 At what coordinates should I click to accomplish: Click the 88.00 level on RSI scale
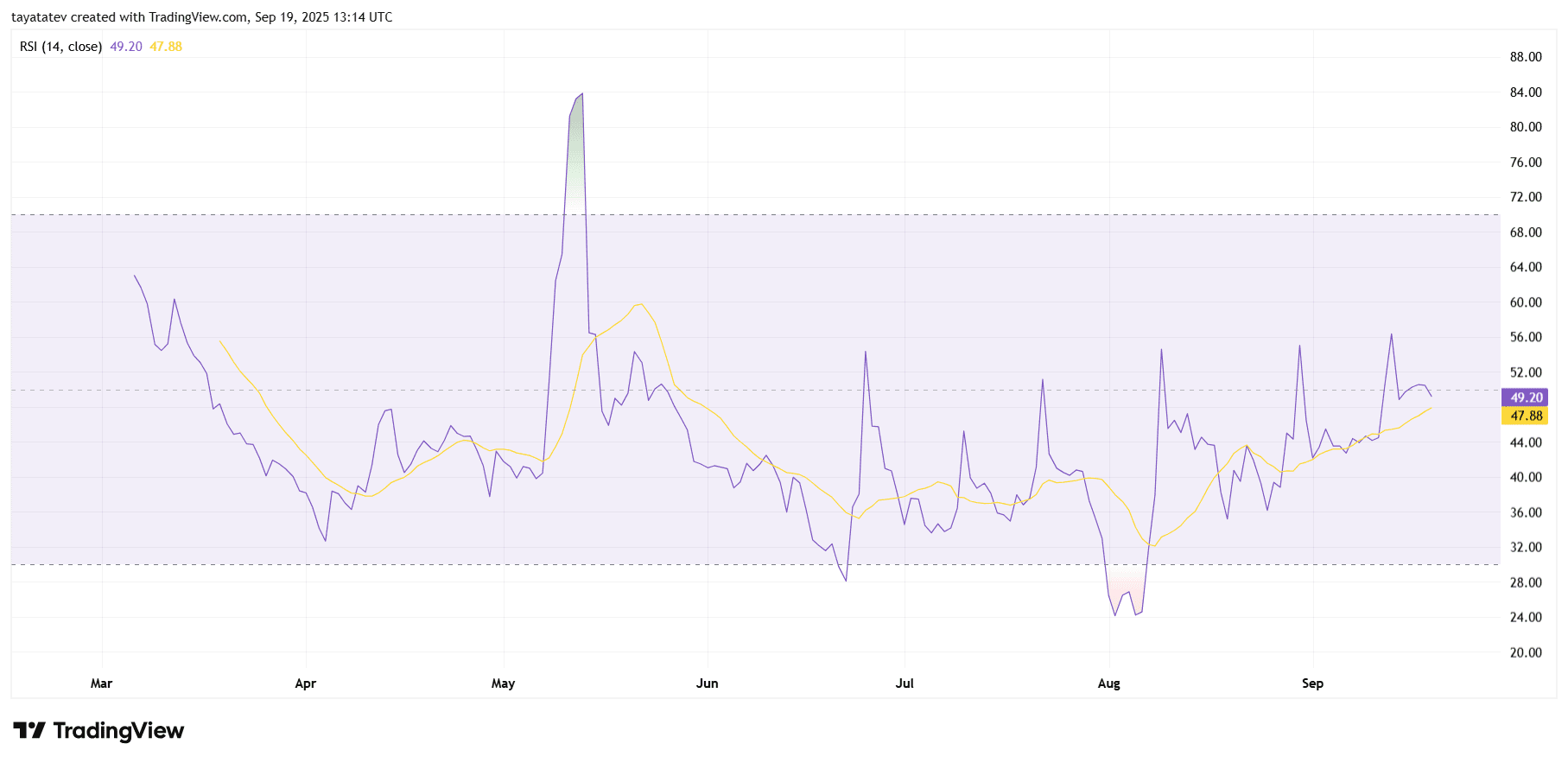point(1525,57)
